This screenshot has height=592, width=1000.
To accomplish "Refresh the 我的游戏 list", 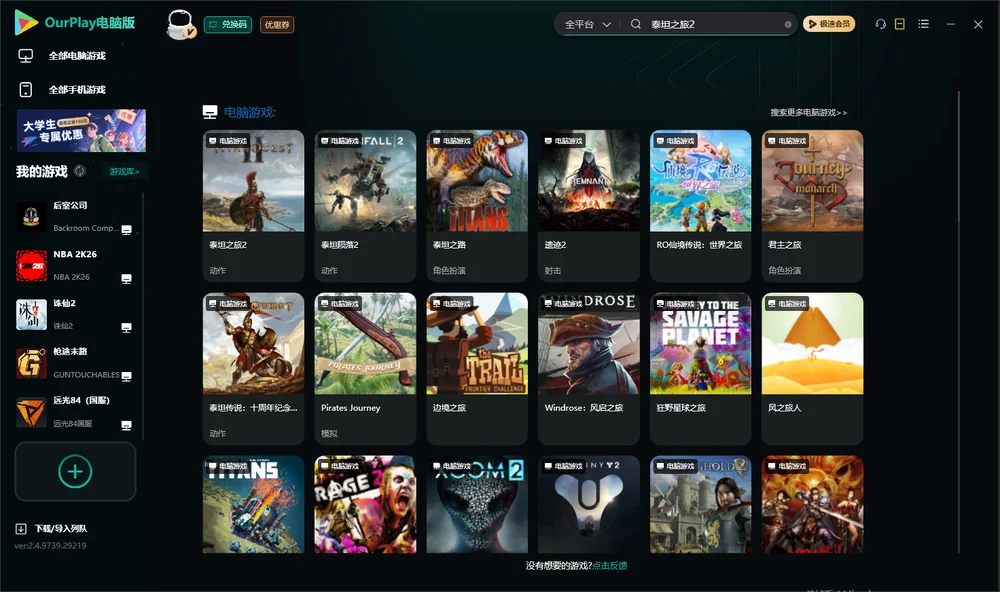I will pos(80,171).
